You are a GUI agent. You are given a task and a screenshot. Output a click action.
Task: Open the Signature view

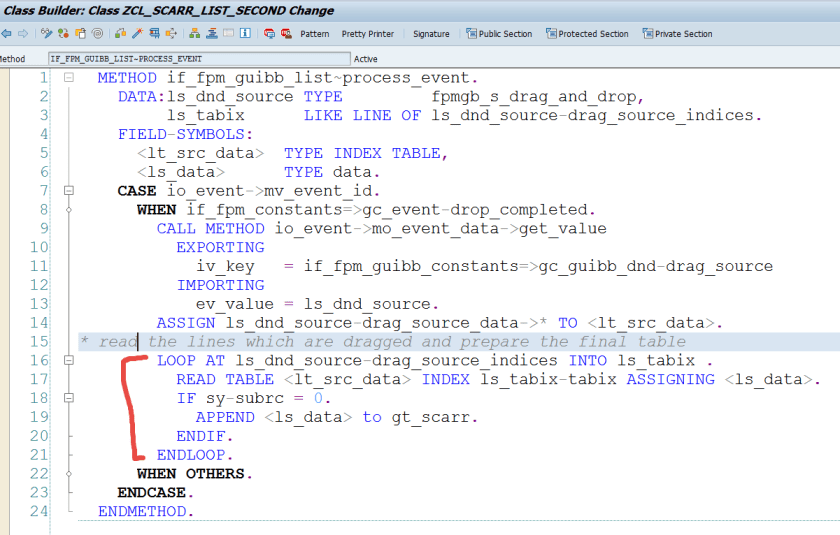tap(431, 34)
